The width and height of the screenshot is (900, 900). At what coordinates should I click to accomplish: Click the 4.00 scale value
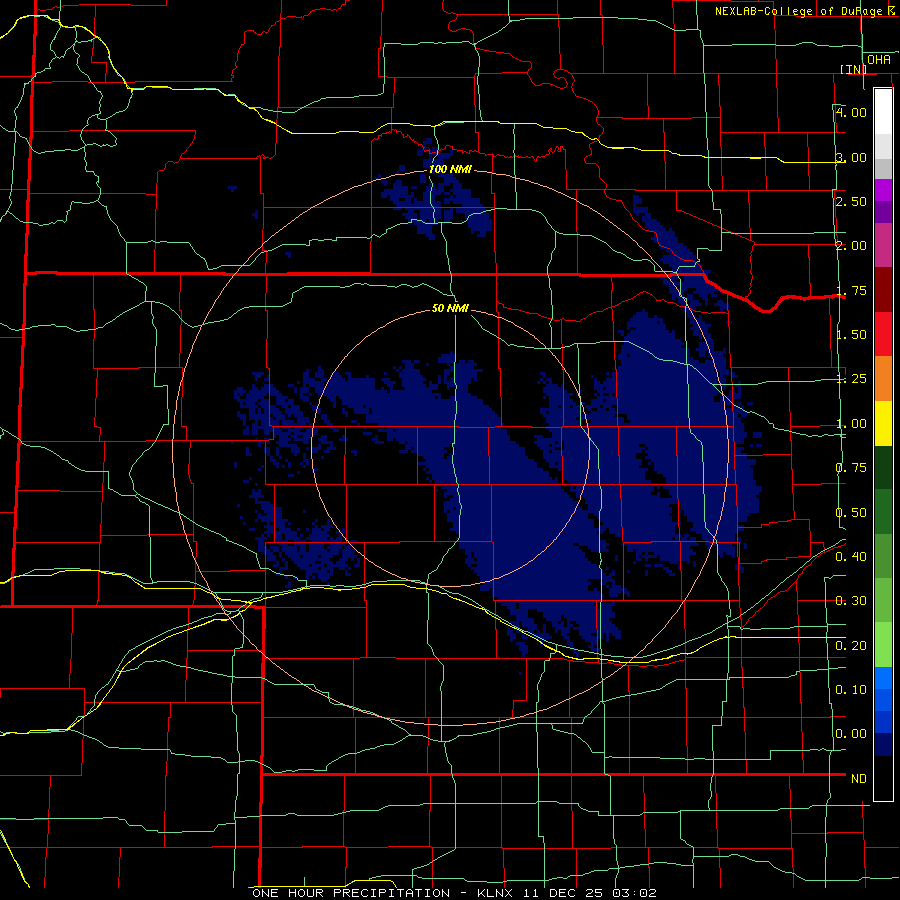point(851,112)
